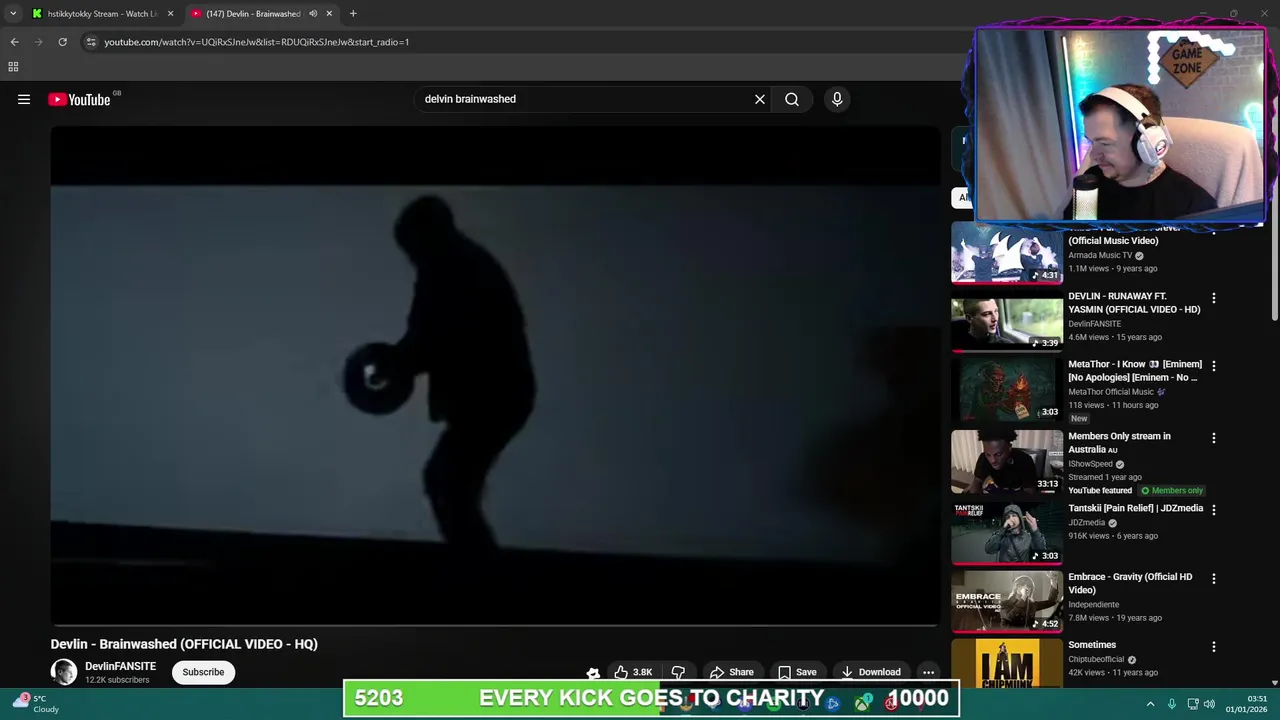The height and width of the screenshot is (720, 1280).
Task: Click the video progress bar
Action: [495, 624]
